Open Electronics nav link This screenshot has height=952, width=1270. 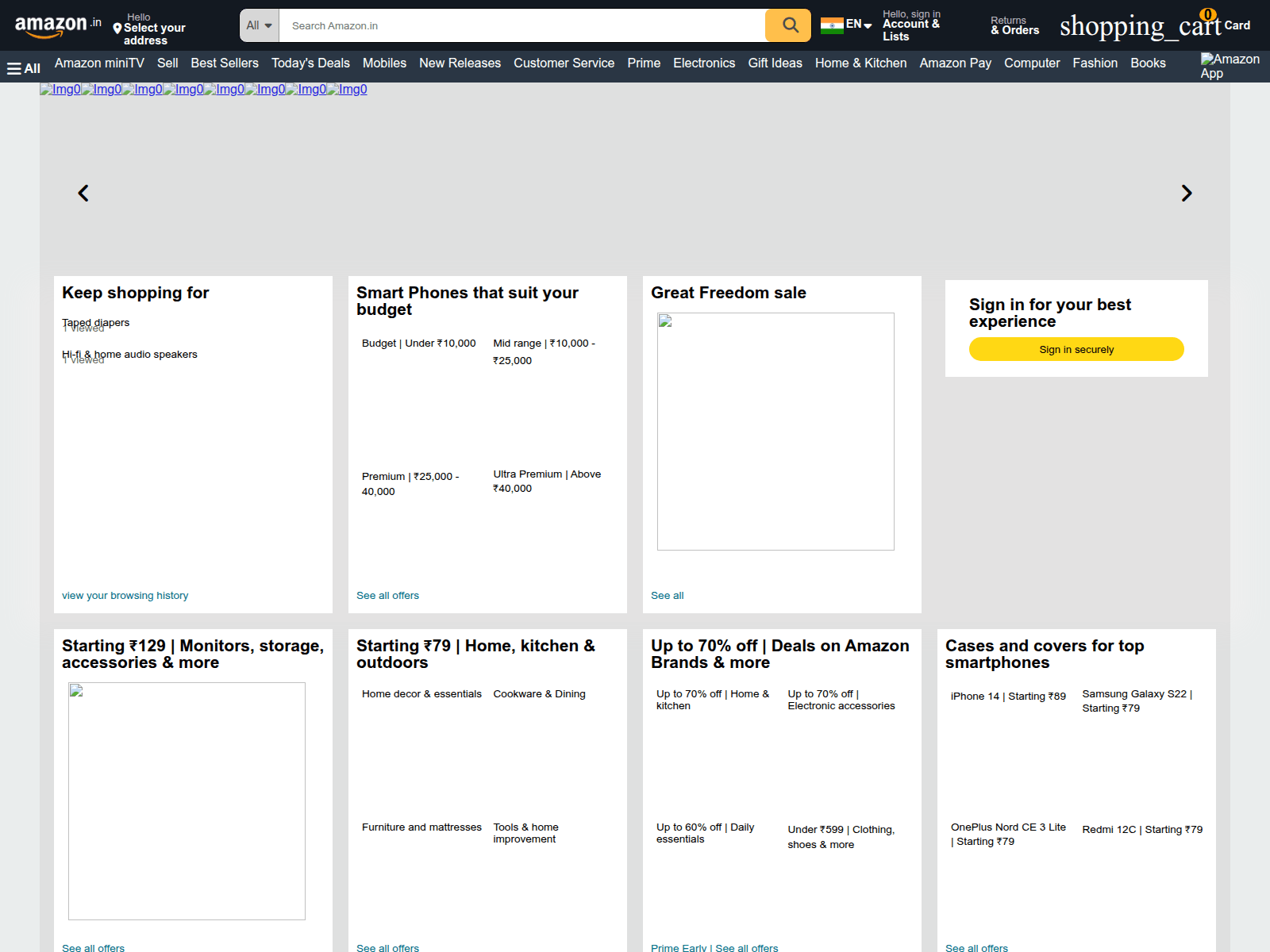point(704,63)
